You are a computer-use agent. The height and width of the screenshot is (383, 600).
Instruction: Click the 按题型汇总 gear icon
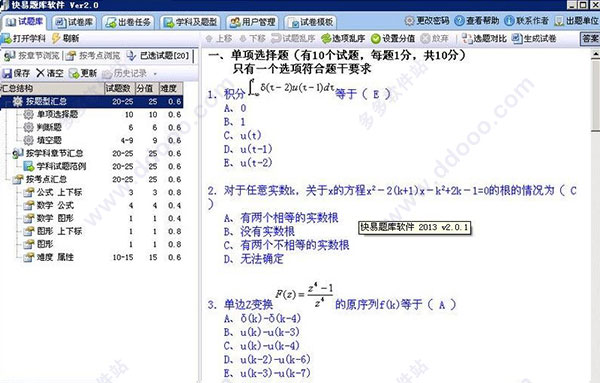(17, 101)
